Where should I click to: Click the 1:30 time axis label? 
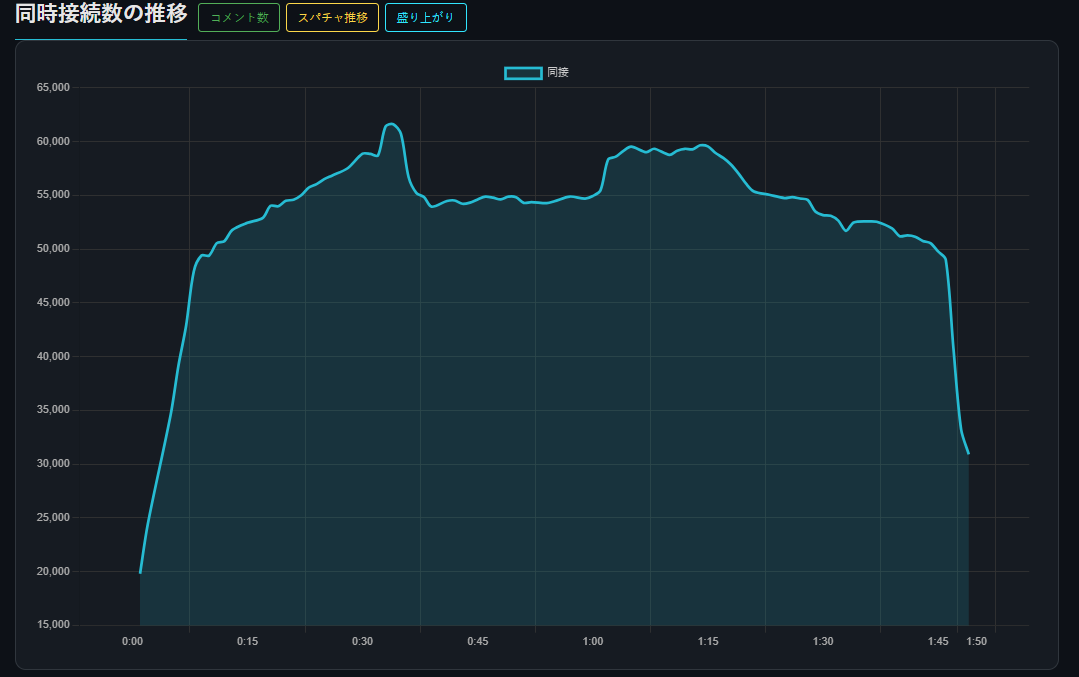[x=823, y=641]
